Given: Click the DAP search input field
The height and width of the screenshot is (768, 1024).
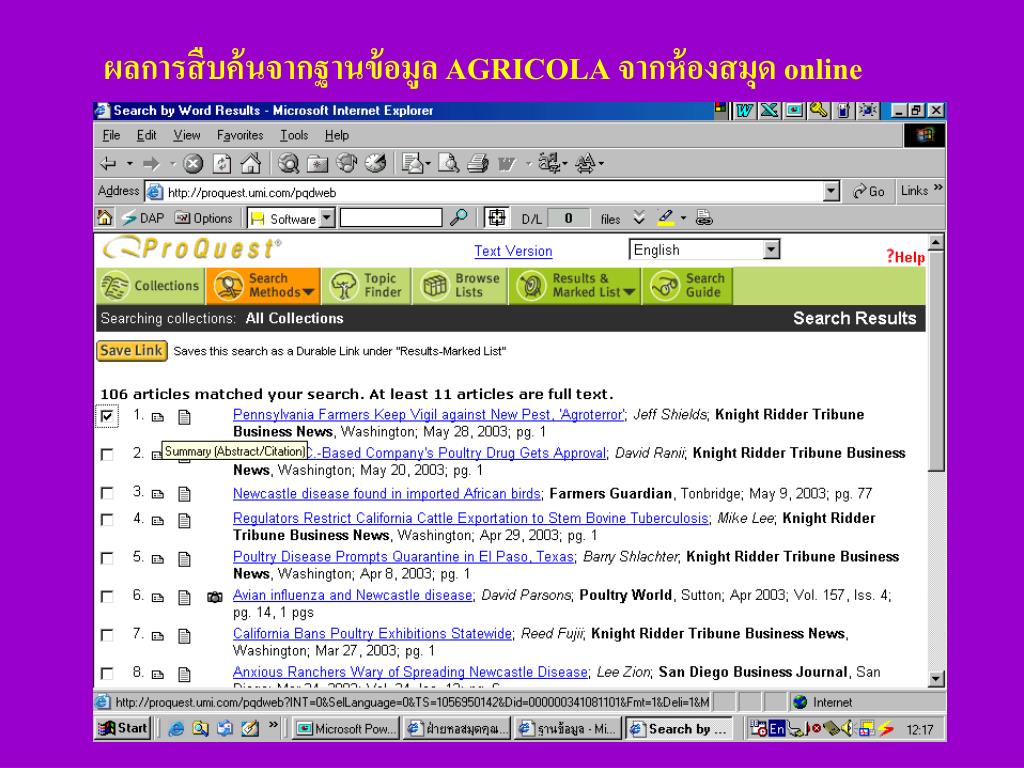Looking at the screenshot, I should [x=391, y=217].
